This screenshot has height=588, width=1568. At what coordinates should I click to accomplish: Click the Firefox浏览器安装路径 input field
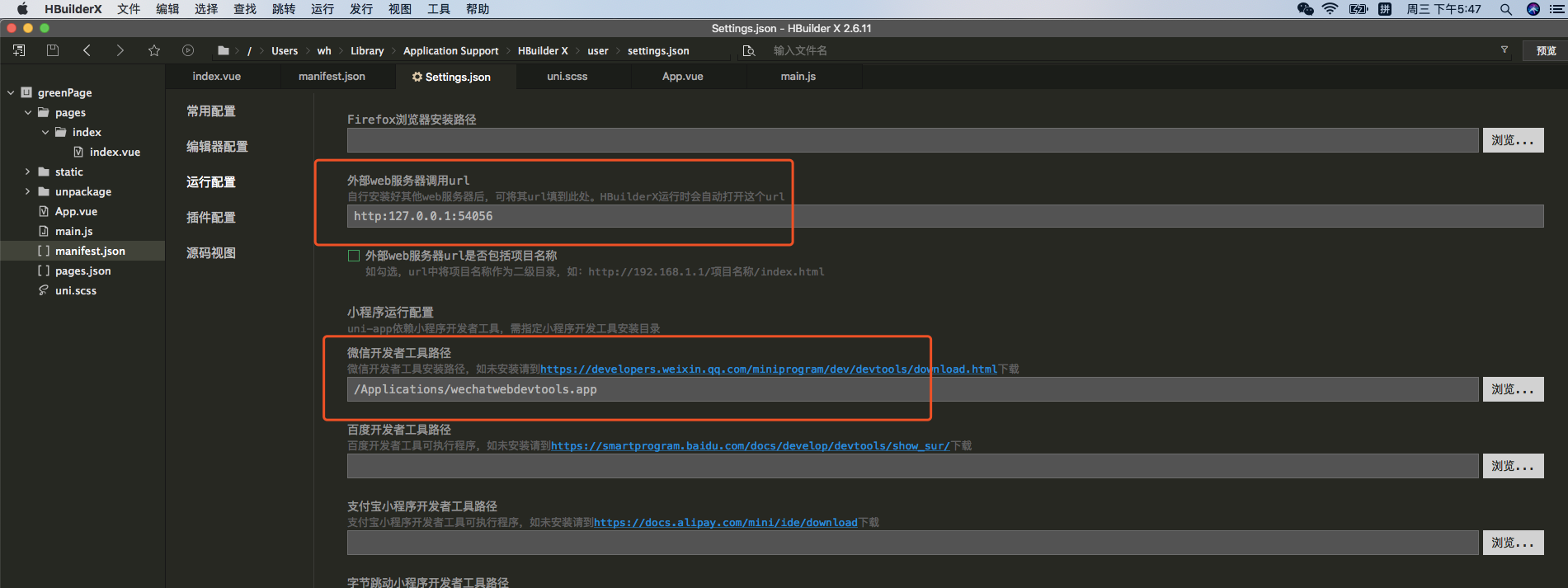point(912,140)
